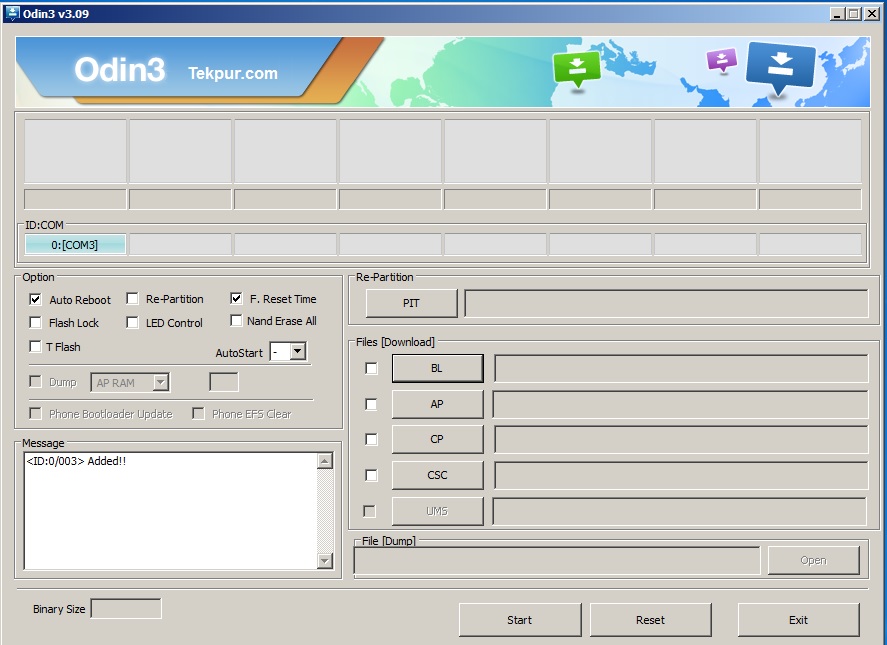The image size is (887, 645).
Task: Click the green download bubble icon in banner
Action: tap(576, 70)
